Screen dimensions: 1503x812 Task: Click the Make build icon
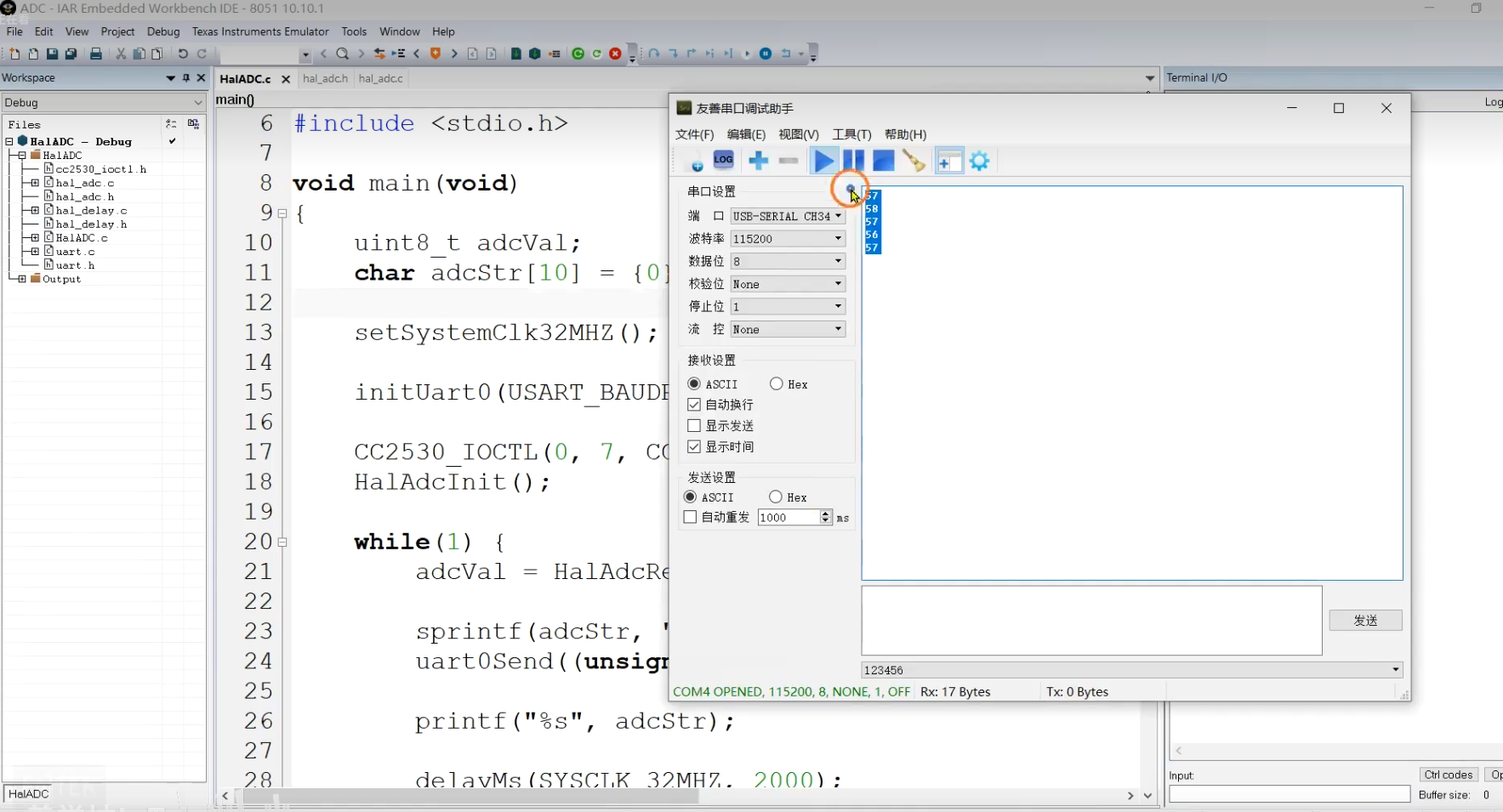[535, 54]
